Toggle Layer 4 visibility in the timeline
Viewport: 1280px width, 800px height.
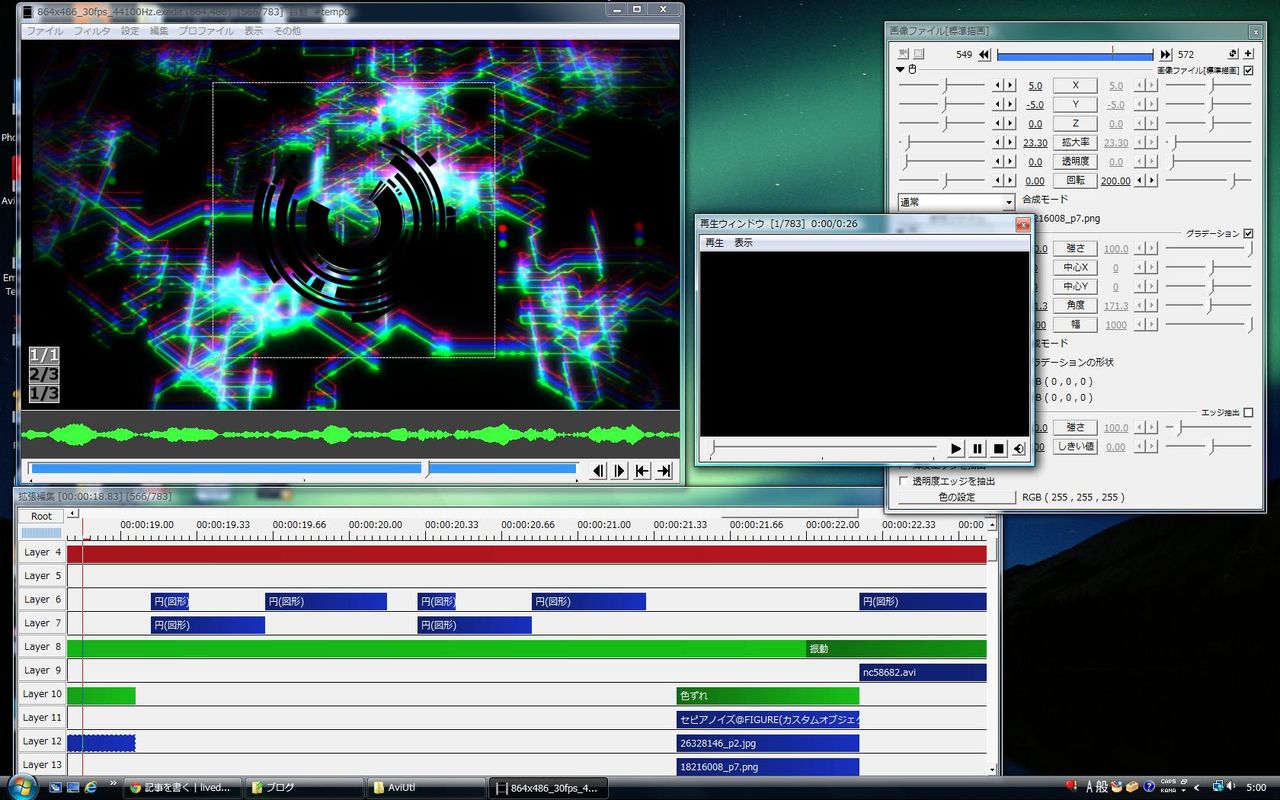(x=42, y=552)
